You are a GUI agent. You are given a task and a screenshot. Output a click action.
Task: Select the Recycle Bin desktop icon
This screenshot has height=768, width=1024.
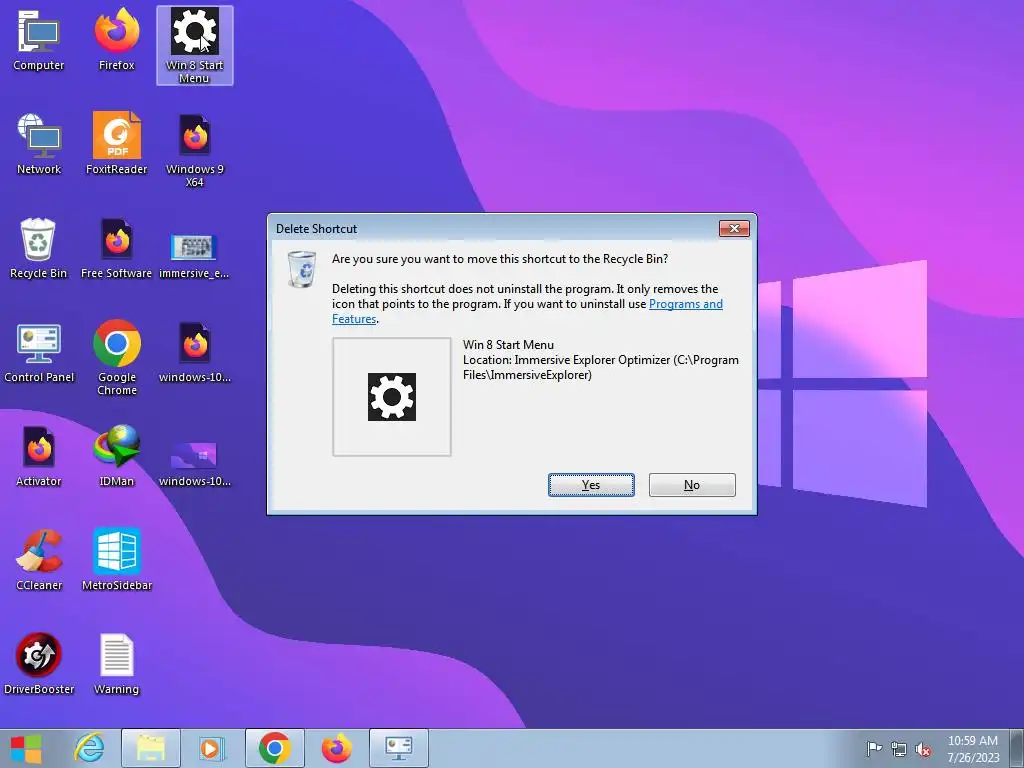pyautogui.click(x=39, y=248)
